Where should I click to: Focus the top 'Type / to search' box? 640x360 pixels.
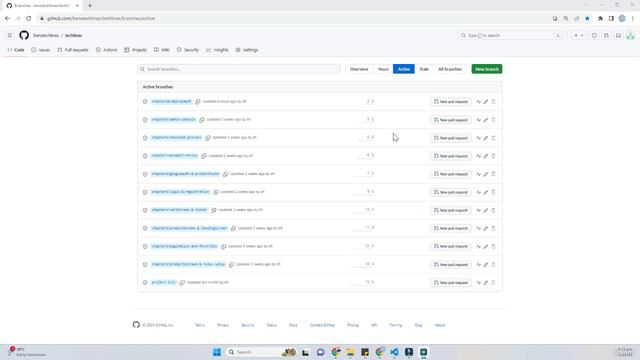(511, 36)
